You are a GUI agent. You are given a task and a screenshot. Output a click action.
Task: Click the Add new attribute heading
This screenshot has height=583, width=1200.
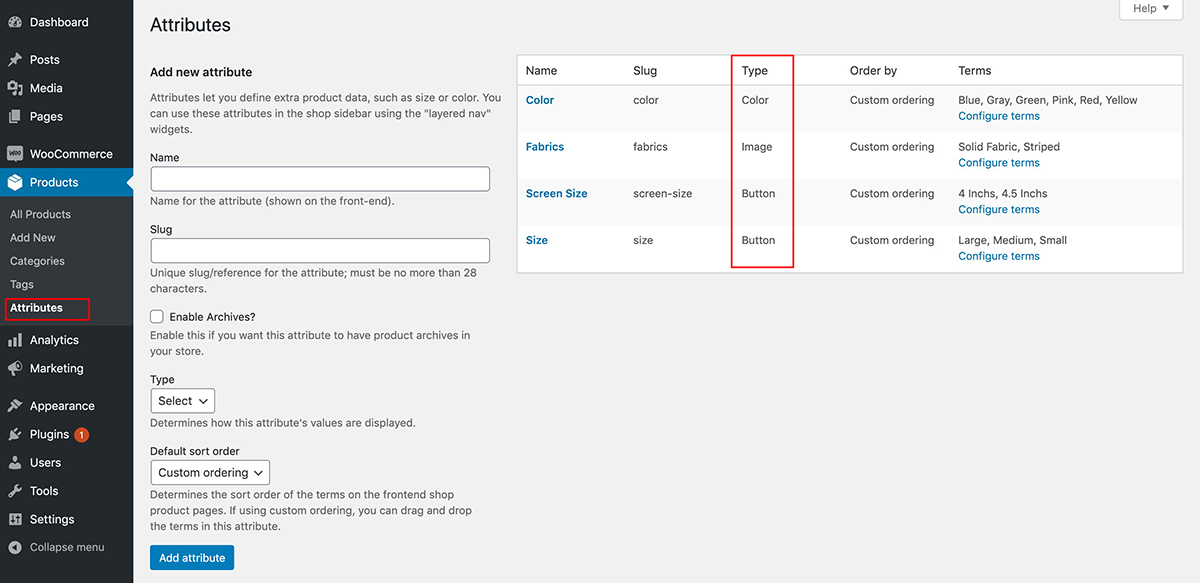pos(201,72)
